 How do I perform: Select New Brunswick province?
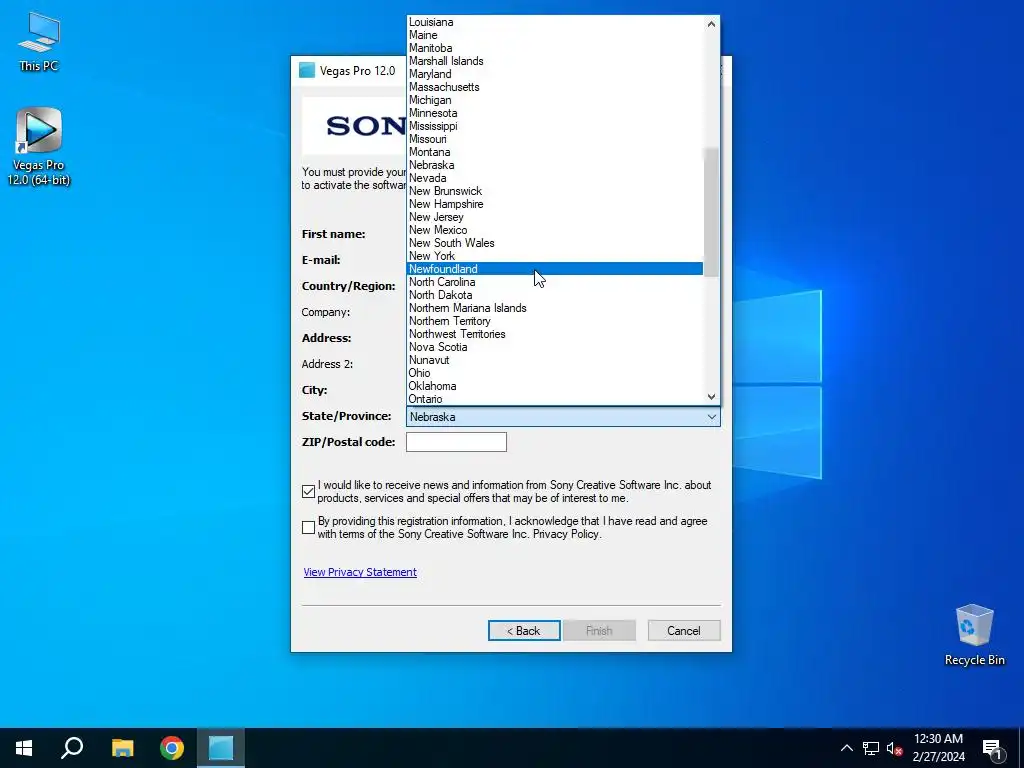[x=554, y=191]
